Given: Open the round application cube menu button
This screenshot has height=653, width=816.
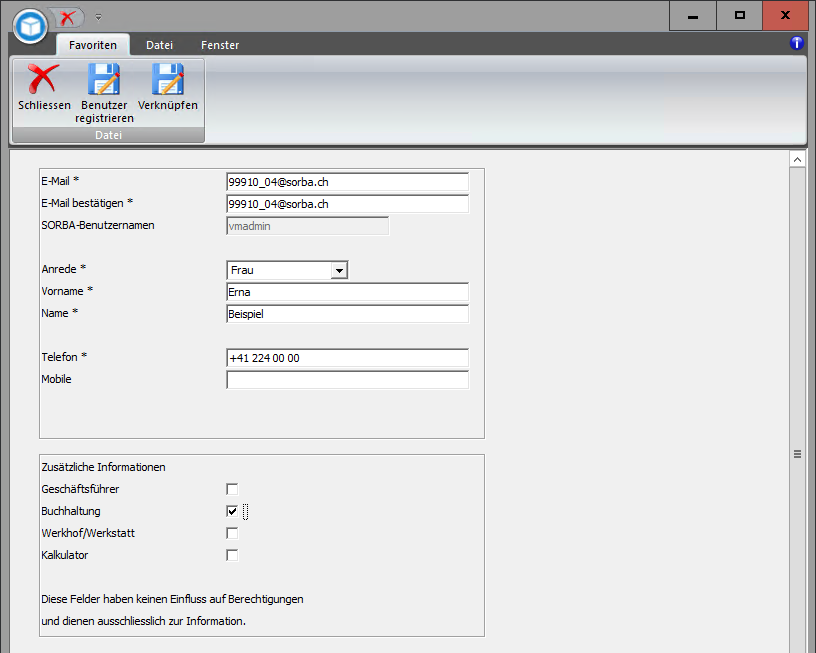Looking at the screenshot, I should tap(30, 26).
